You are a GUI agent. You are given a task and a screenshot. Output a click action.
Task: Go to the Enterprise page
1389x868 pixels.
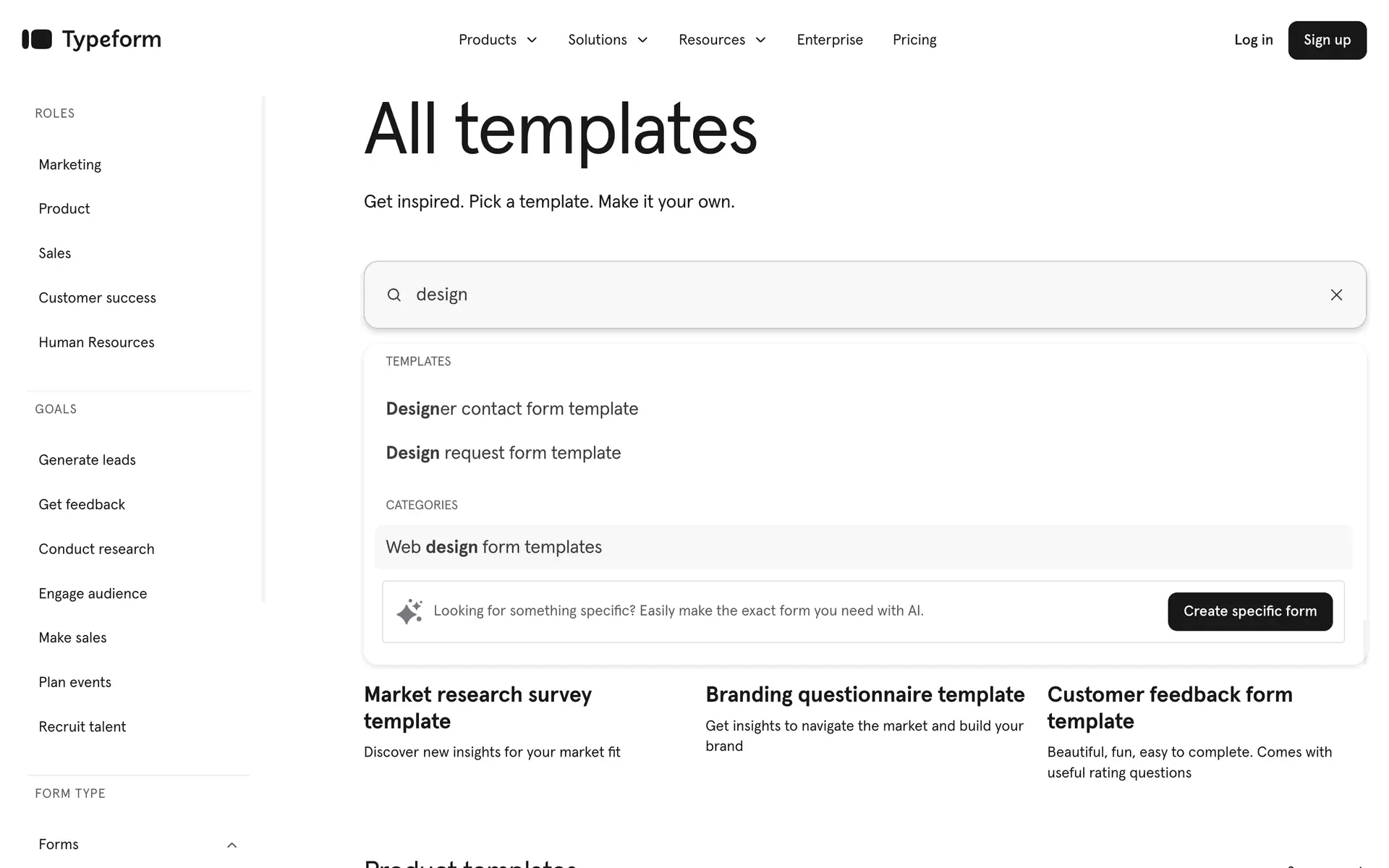tap(830, 40)
